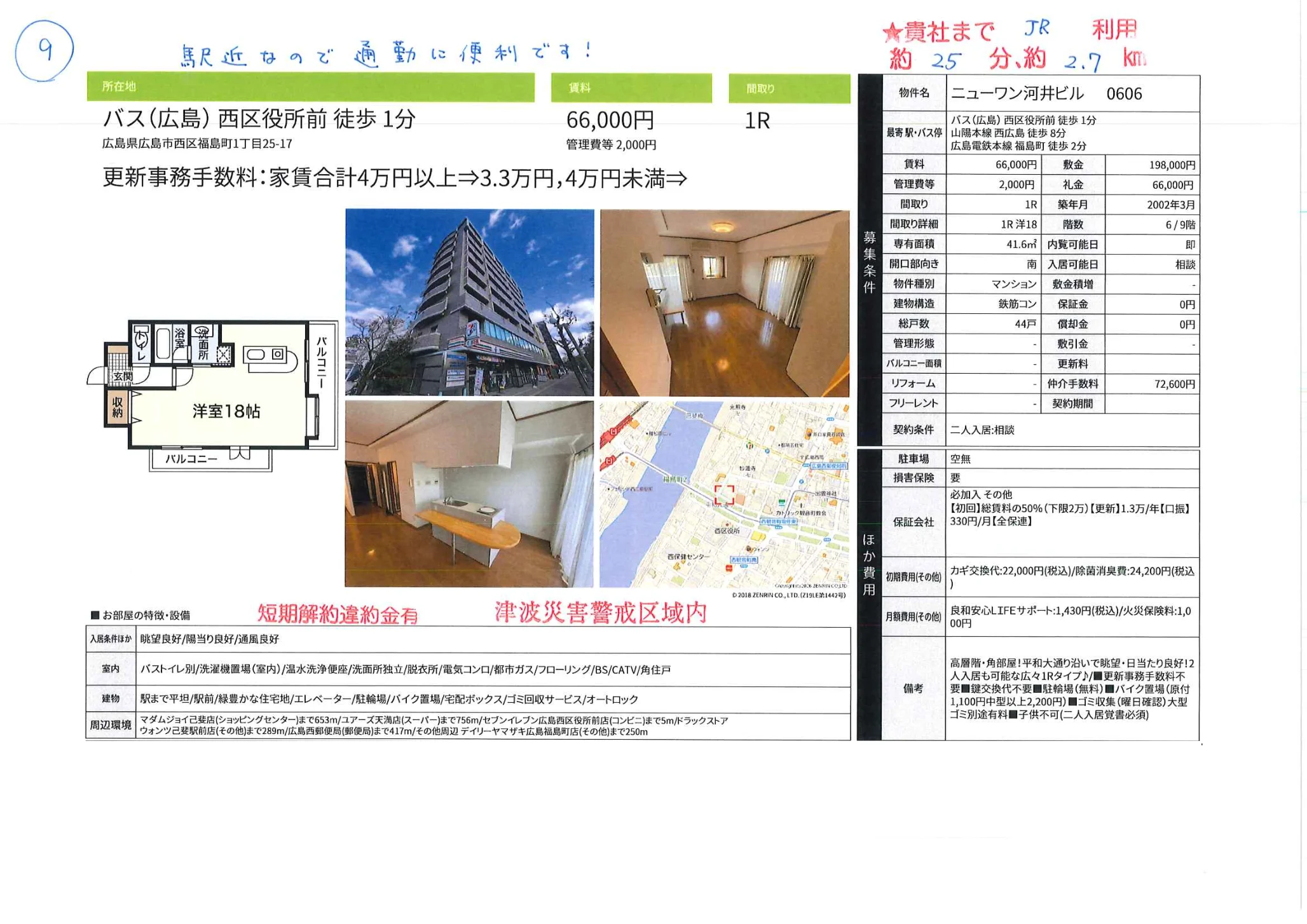Click the building exterior photo

click(x=469, y=302)
